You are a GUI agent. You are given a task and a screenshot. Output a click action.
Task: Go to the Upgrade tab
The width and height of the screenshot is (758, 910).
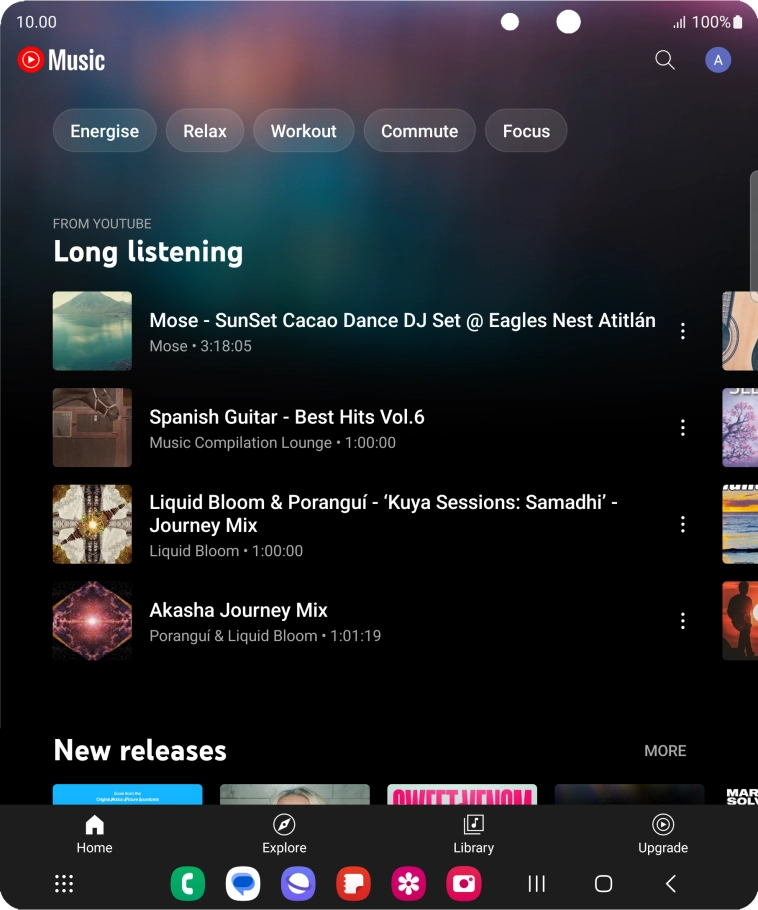(x=662, y=834)
